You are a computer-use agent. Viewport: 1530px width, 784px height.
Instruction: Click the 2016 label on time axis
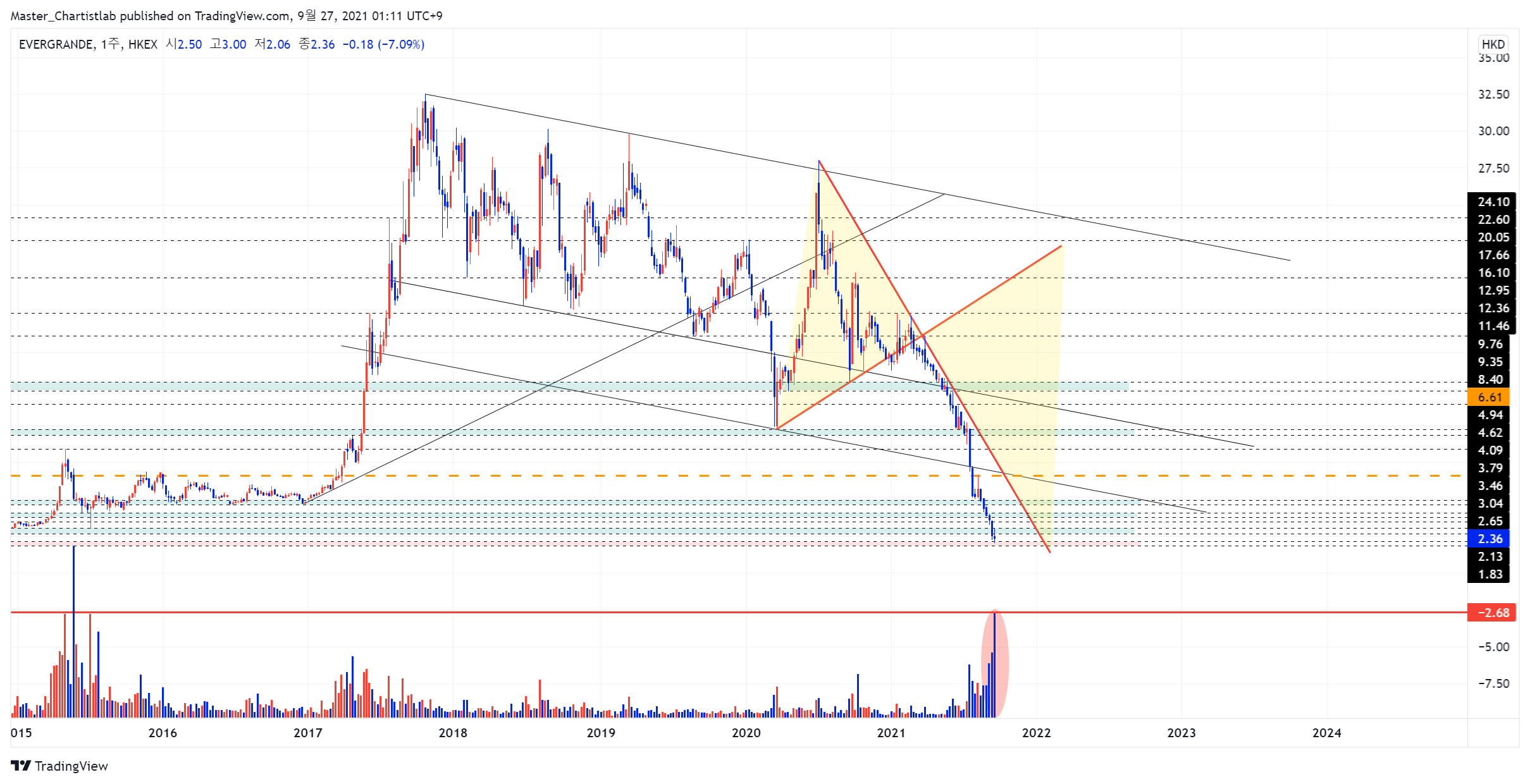coord(163,733)
